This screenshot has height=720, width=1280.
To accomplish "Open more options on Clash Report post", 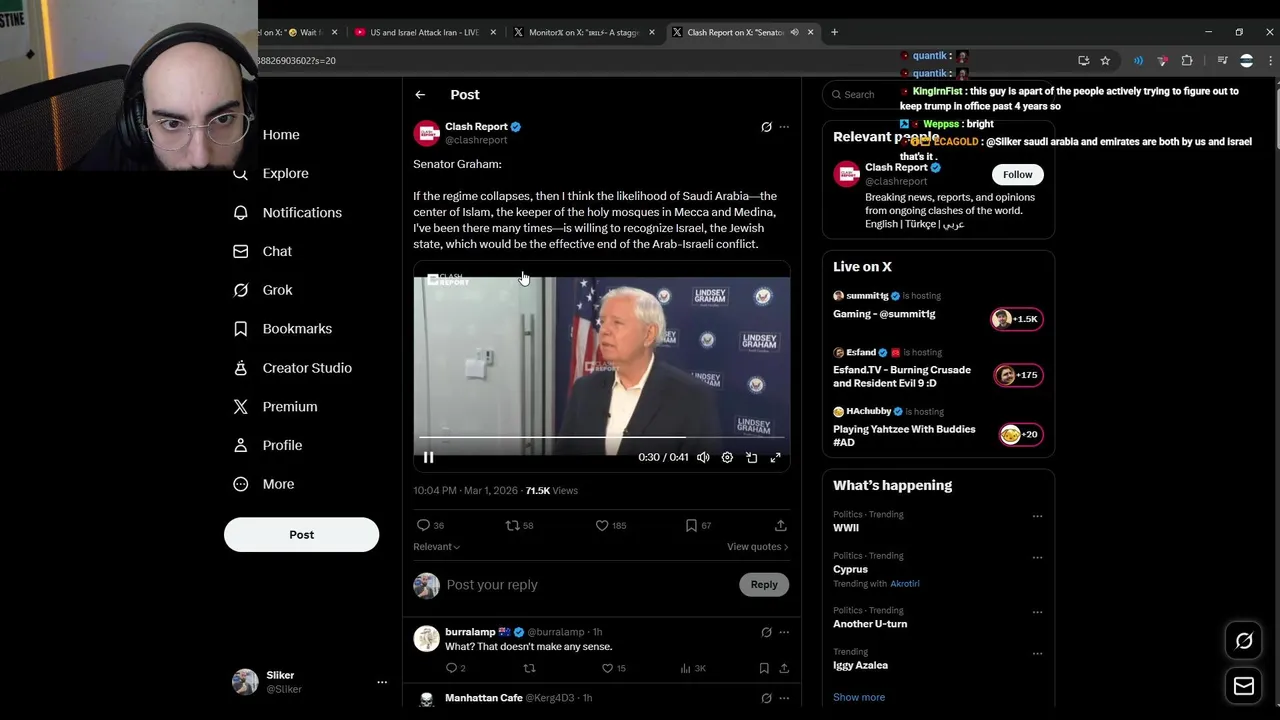I will (784, 127).
